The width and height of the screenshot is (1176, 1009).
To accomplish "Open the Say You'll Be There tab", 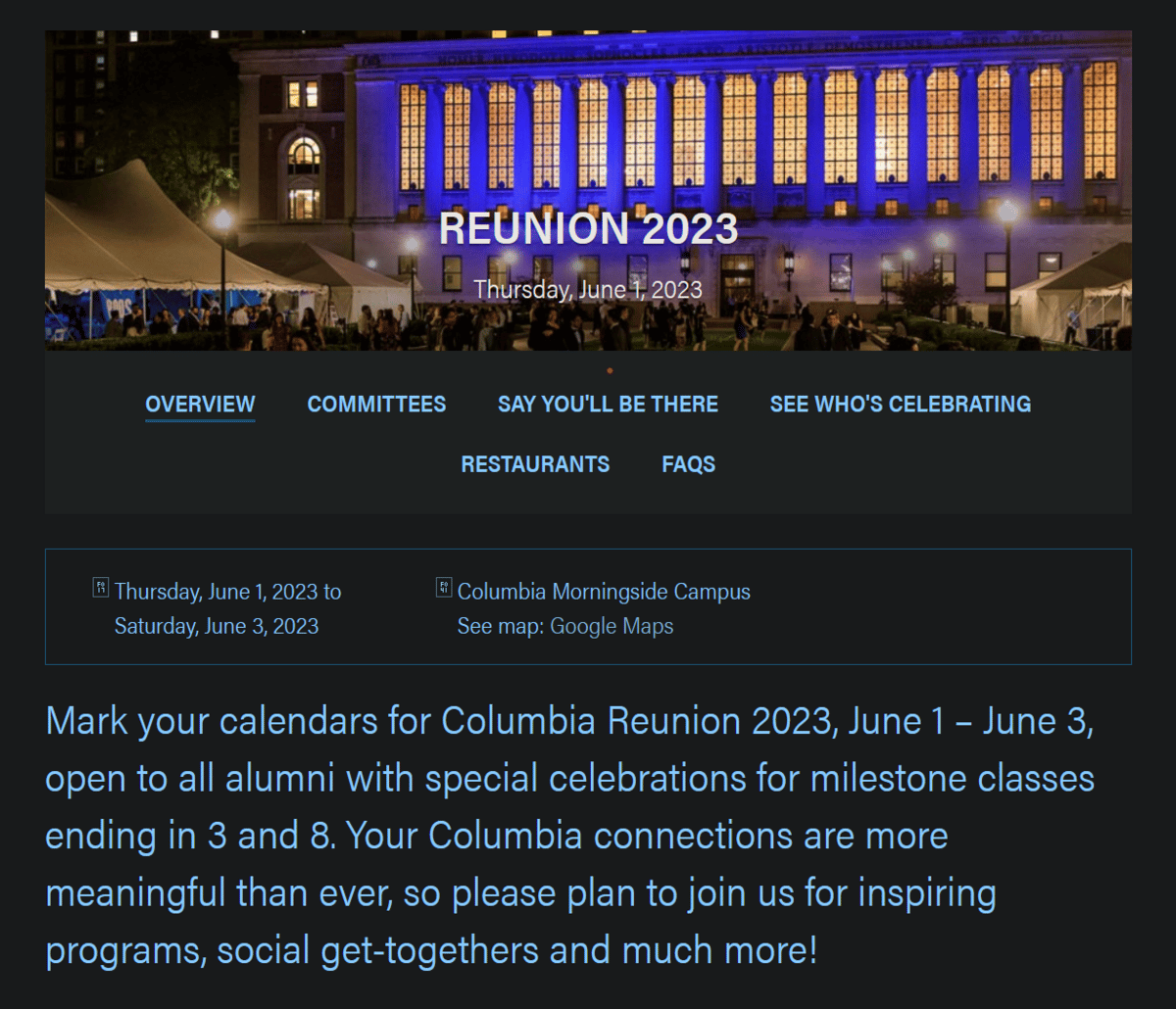I will pos(608,405).
